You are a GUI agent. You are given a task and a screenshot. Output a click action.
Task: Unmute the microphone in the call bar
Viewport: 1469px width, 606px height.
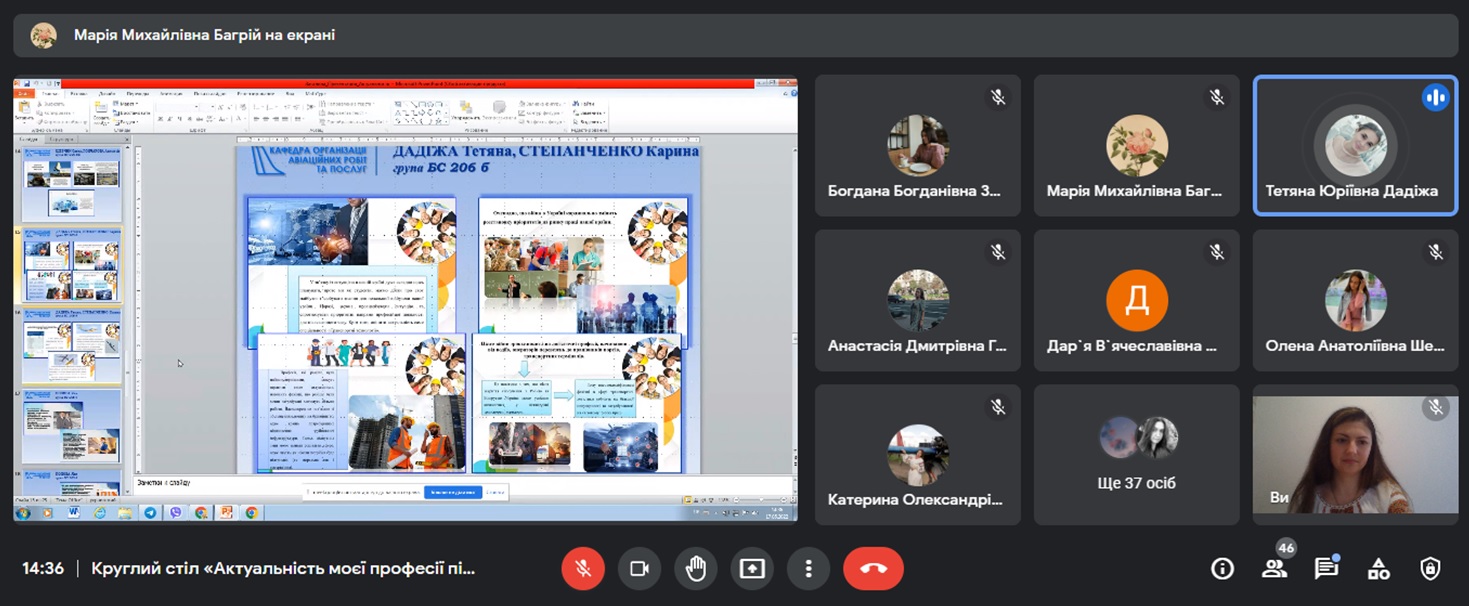583,569
